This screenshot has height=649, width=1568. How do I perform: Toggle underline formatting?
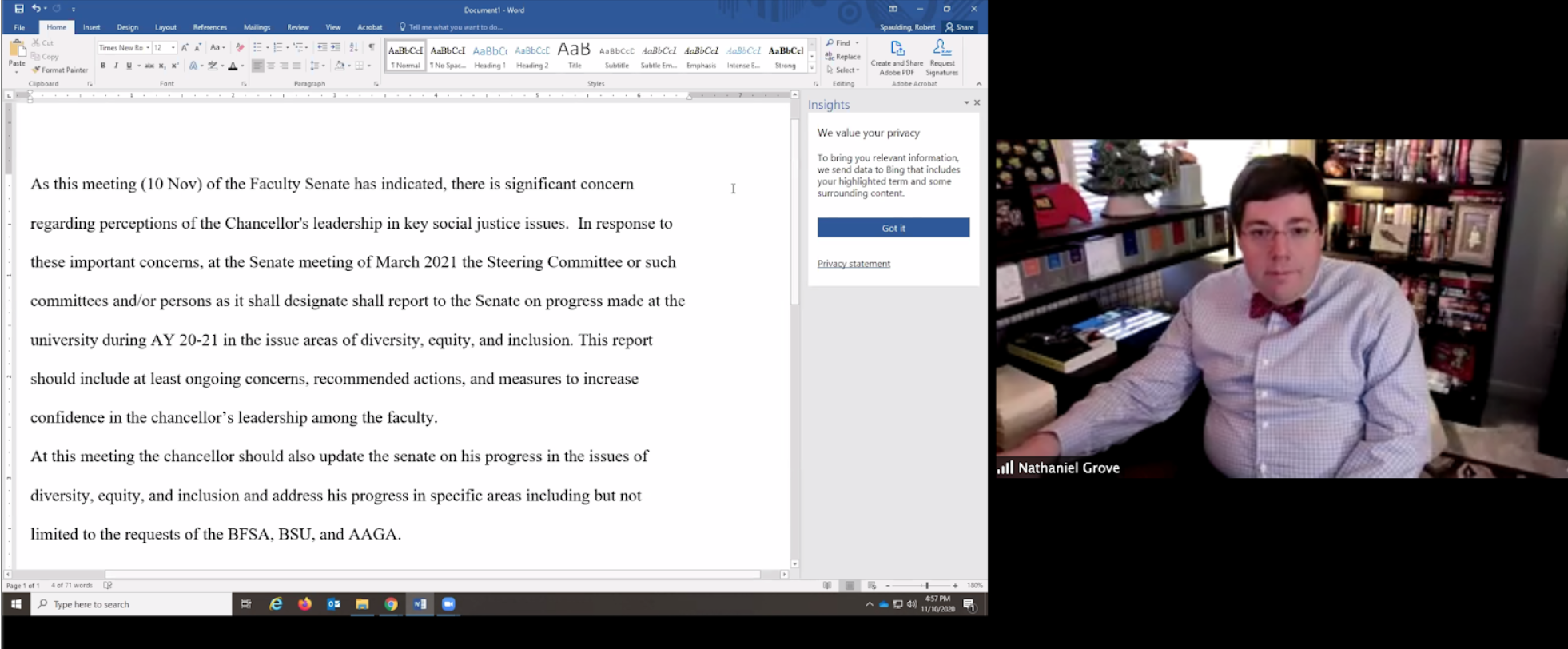click(x=129, y=66)
